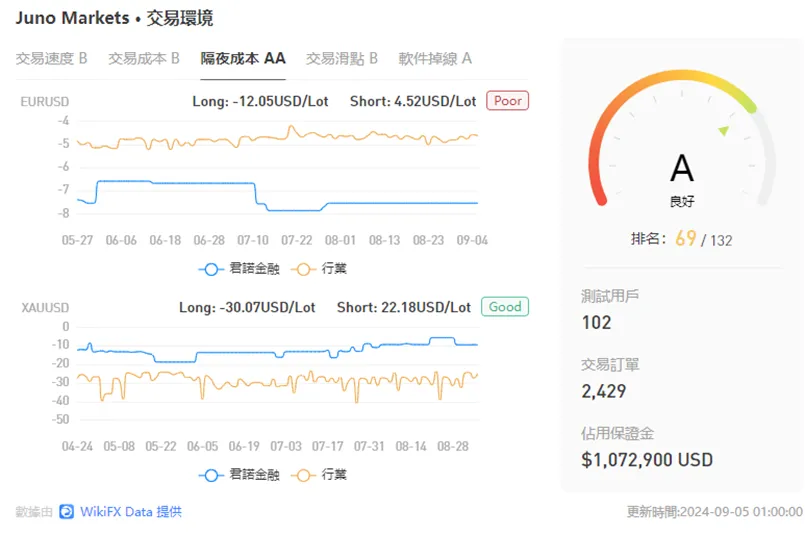Click the 07-22 date on EURUSD axis
The width and height of the screenshot is (805, 535).
coord(296,240)
